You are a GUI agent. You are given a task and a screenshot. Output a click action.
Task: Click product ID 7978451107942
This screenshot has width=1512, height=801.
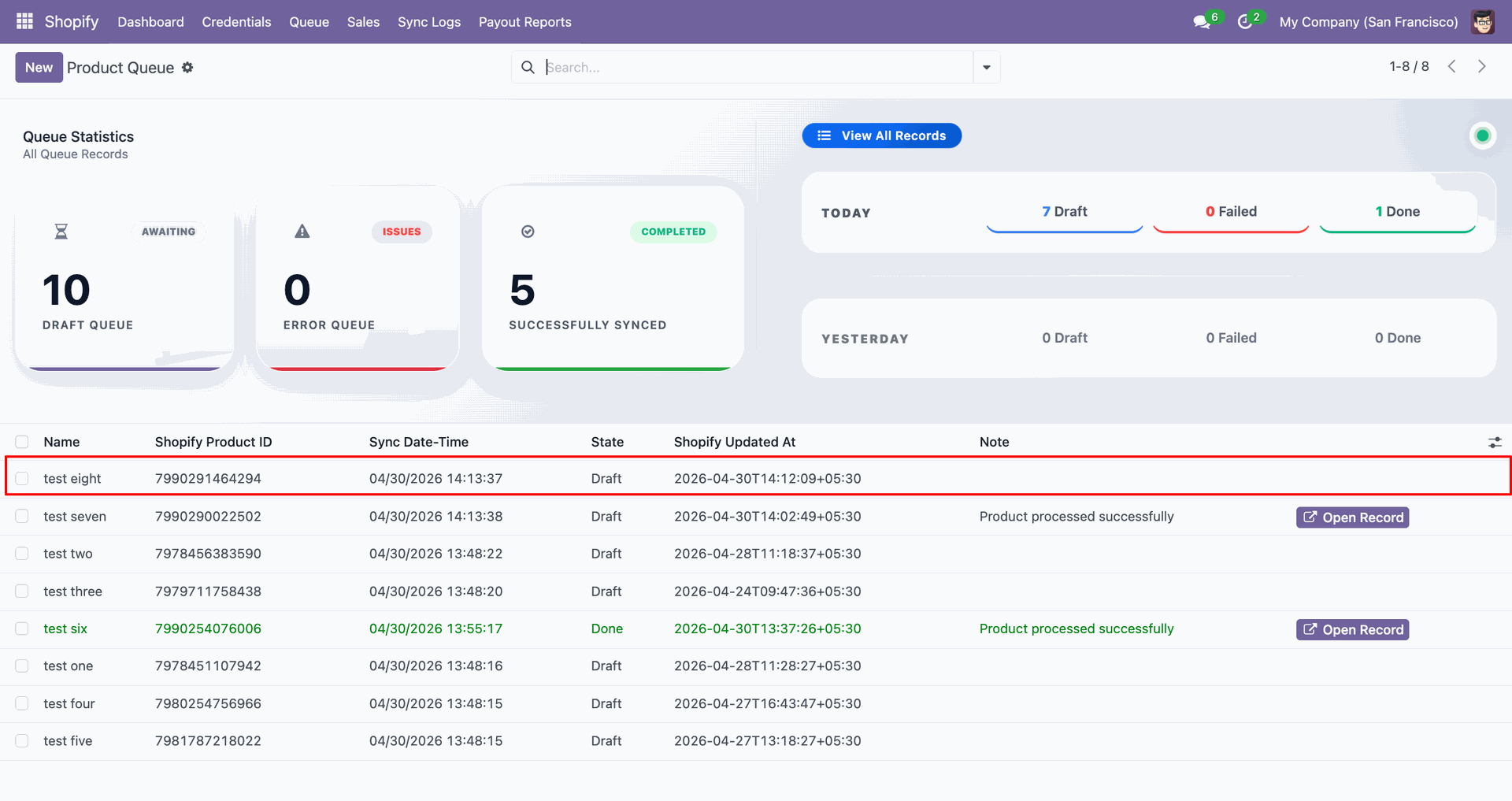[x=208, y=666]
